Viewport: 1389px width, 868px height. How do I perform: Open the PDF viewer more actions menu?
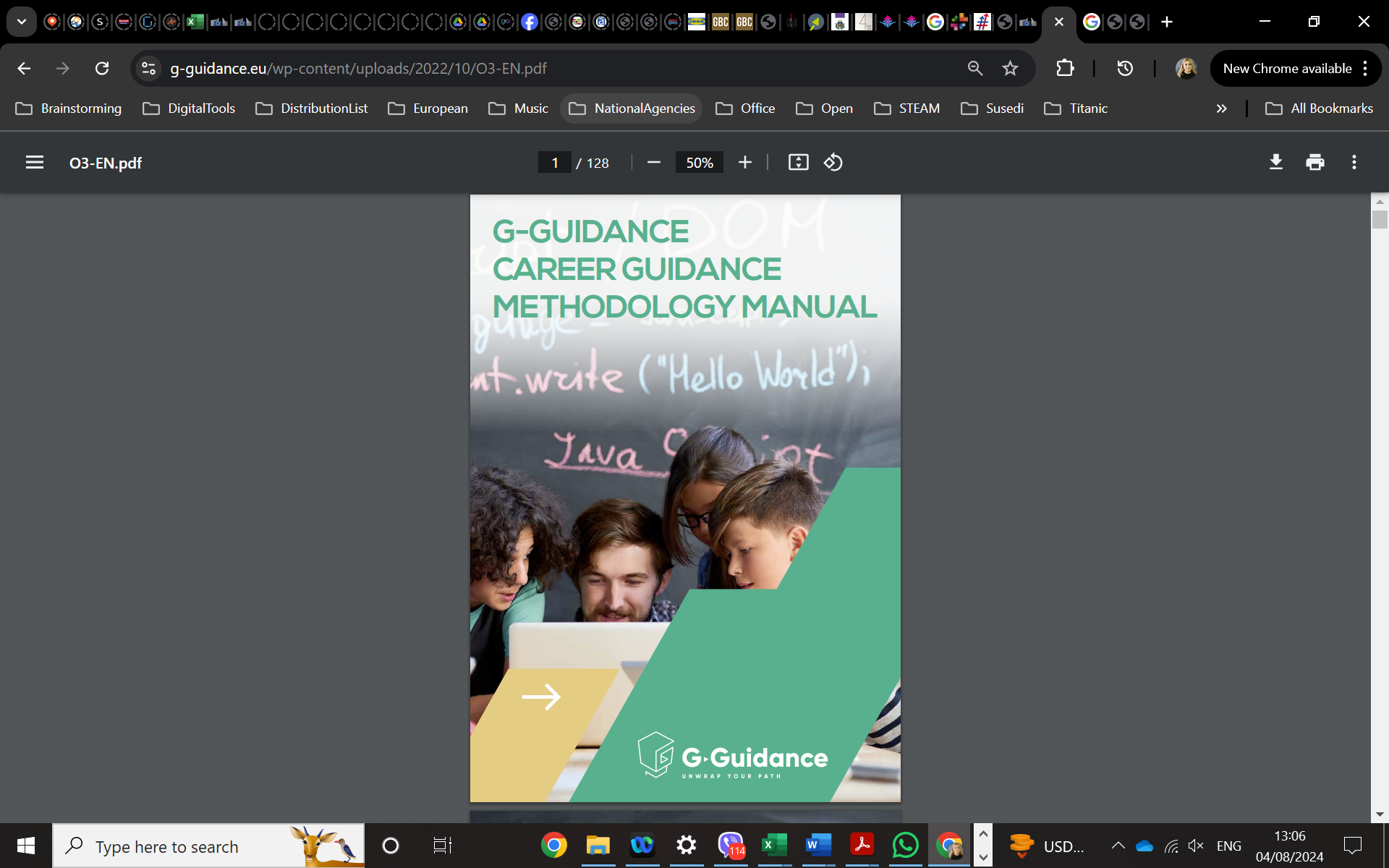coord(1354,163)
